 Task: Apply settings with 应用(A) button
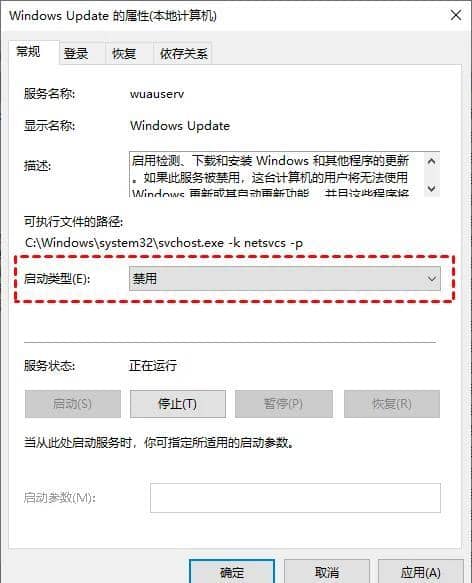(421, 572)
